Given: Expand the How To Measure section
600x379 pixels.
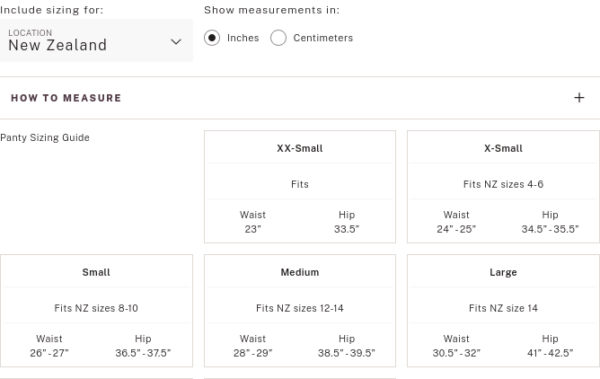Looking at the screenshot, I should 300,98.
